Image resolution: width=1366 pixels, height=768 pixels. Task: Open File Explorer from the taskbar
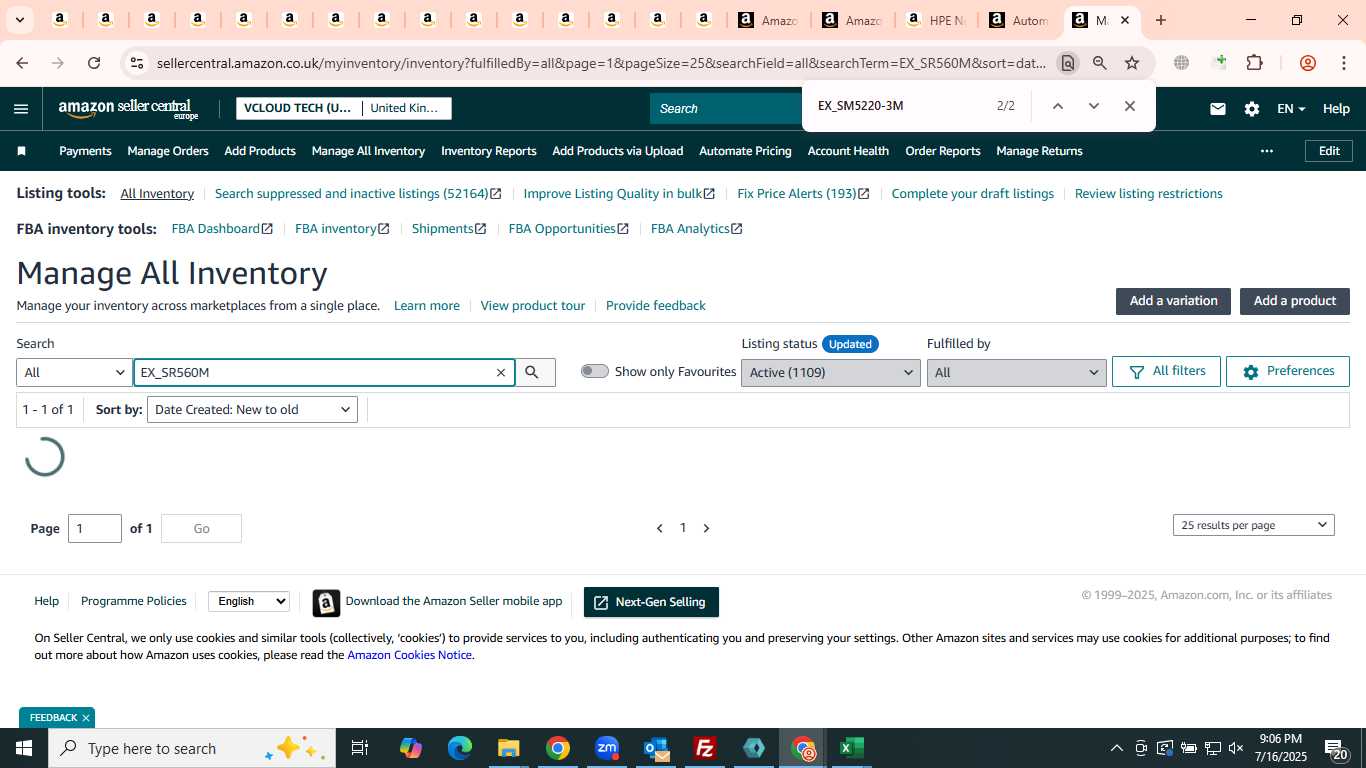point(508,748)
